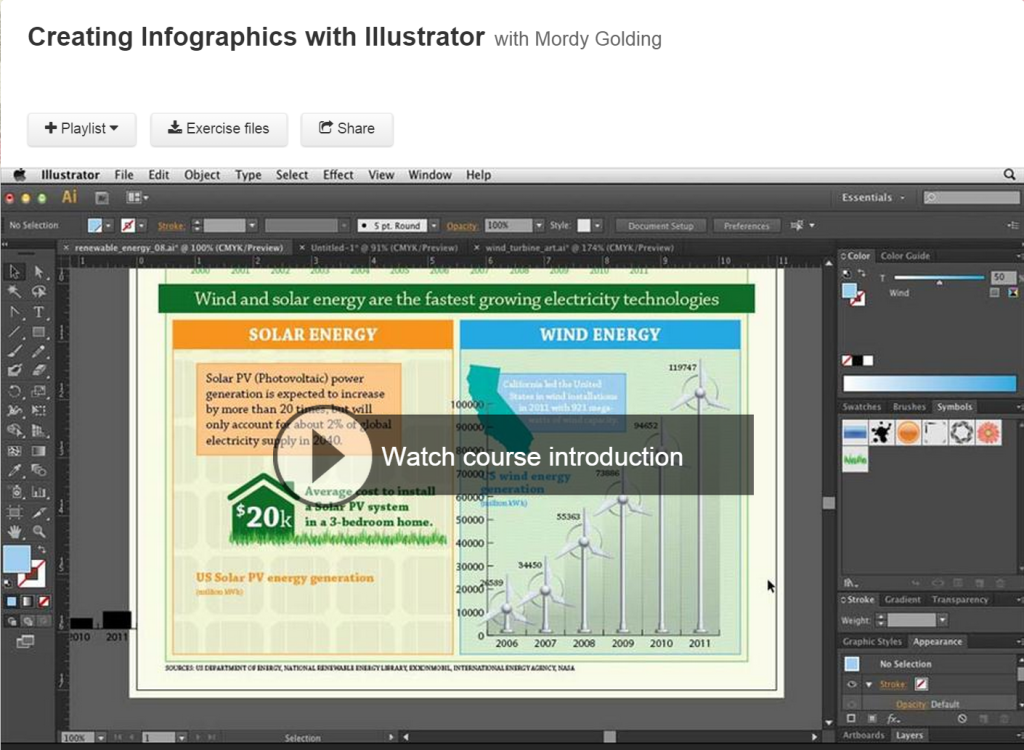The width and height of the screenshot is (1024, 750).
Task: Click the Document Setup button
Action: (x=660, y=226)
